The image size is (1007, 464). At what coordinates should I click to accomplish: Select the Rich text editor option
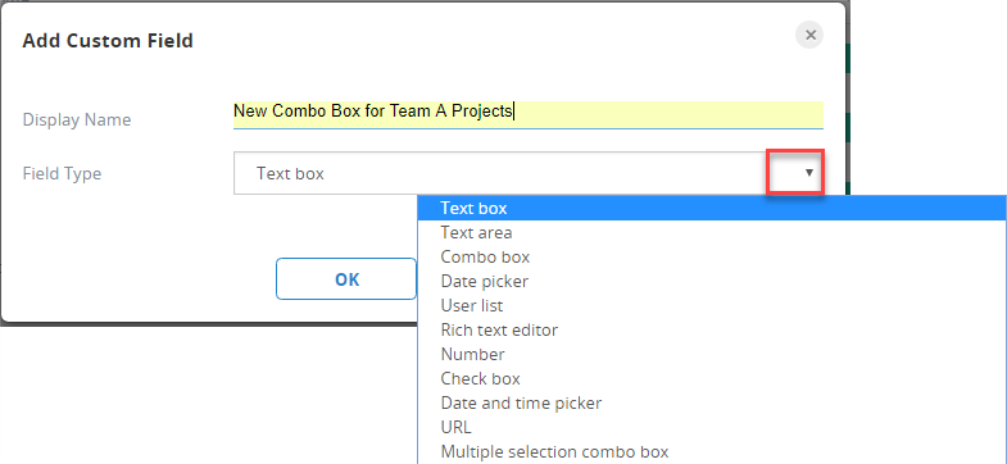click(x=499, y=330)
